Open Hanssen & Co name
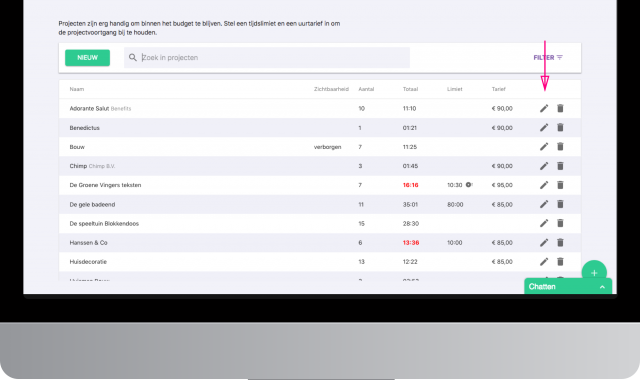Image resolution: width=640 pixels, height=380 pixels. [89, 243]
